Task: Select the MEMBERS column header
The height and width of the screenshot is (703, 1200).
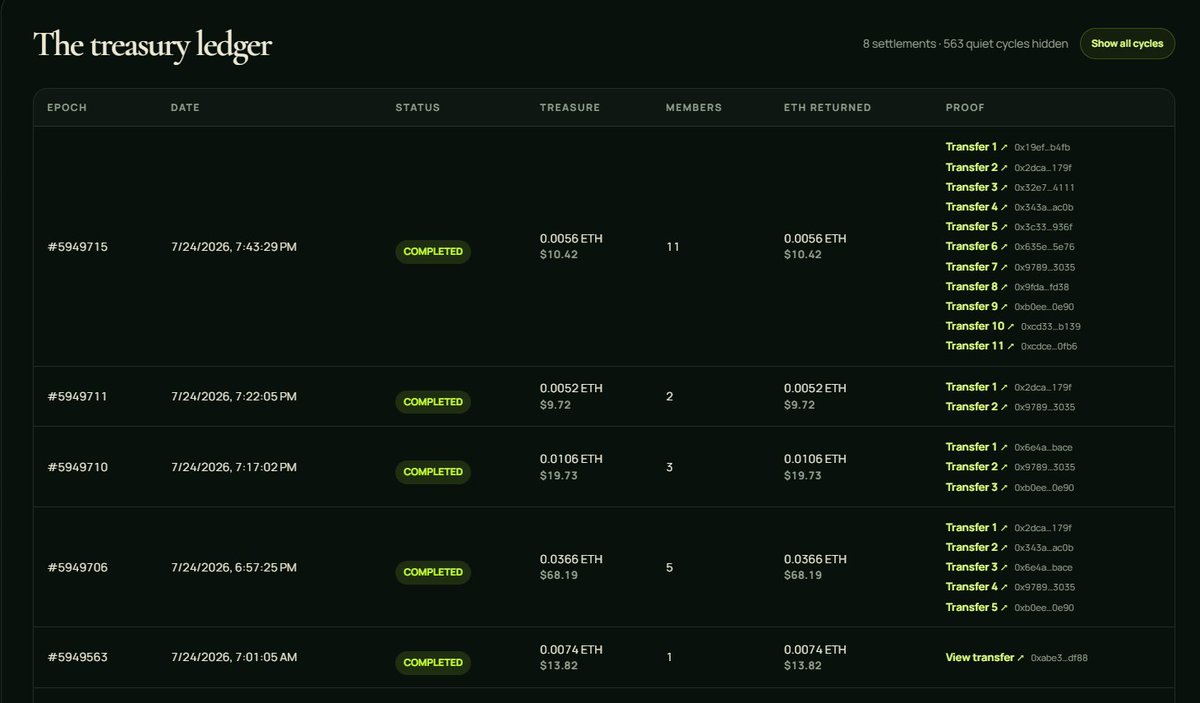Action: [694, 107]
